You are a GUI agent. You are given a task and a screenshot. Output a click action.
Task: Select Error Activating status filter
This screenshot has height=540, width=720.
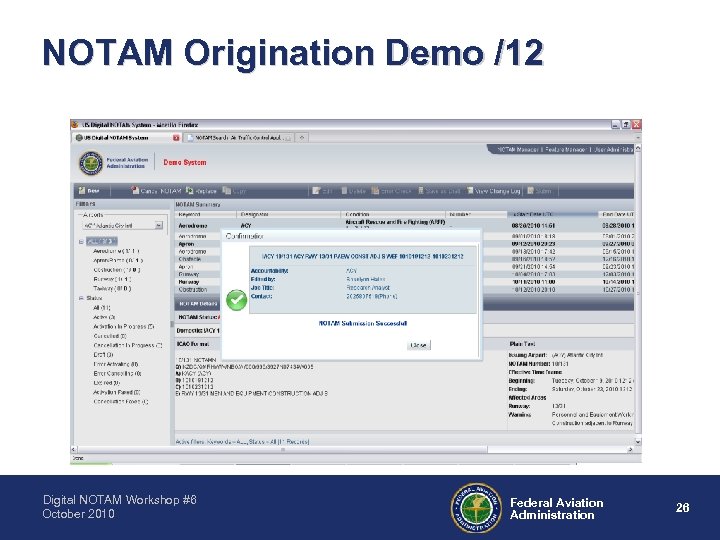coord(116,364)
